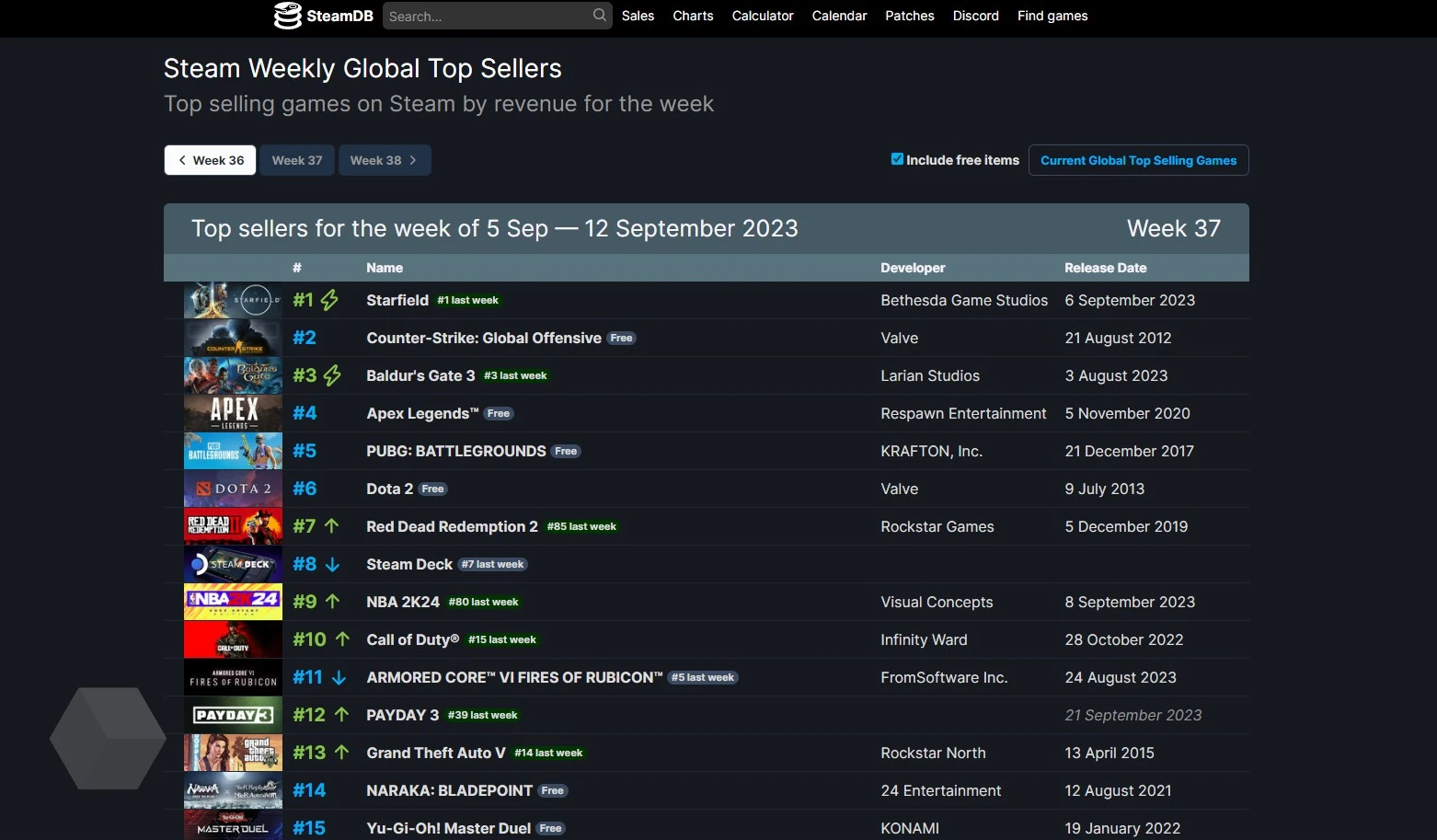Viewport: 1437px width, 840px height.
Task: Open the NBA 2K24 link
Action: (403, 602)
